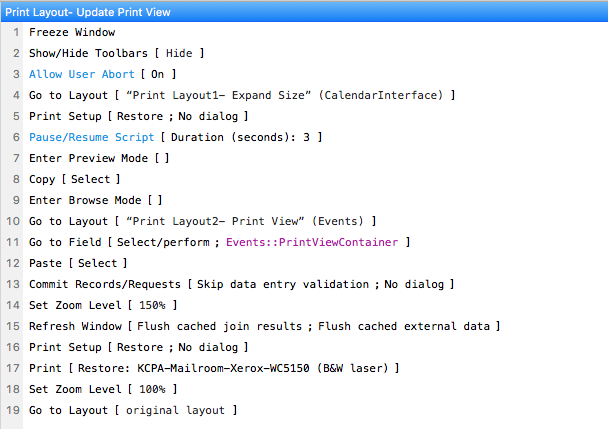The width and height of the screenshot is (608, 429).
Task: Select the Copy [ Select ] step
Action: coord(74,179)
